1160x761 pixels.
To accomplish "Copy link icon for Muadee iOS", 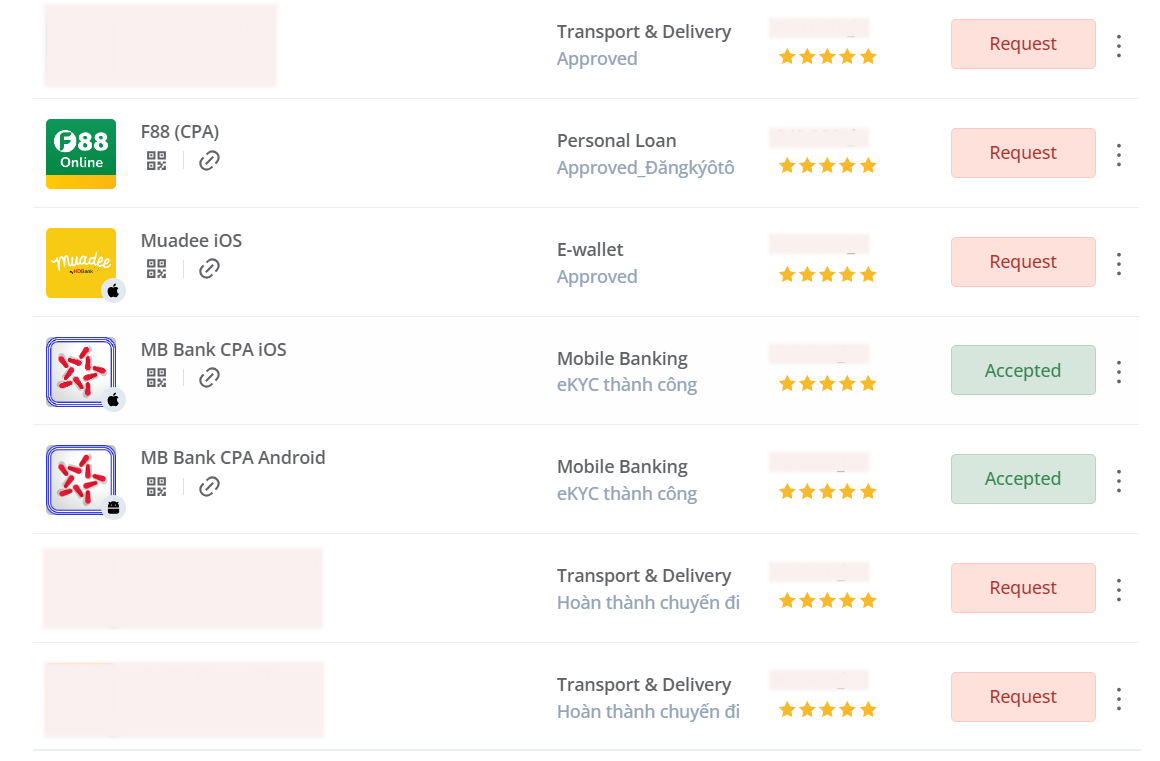I will point(209,268).
